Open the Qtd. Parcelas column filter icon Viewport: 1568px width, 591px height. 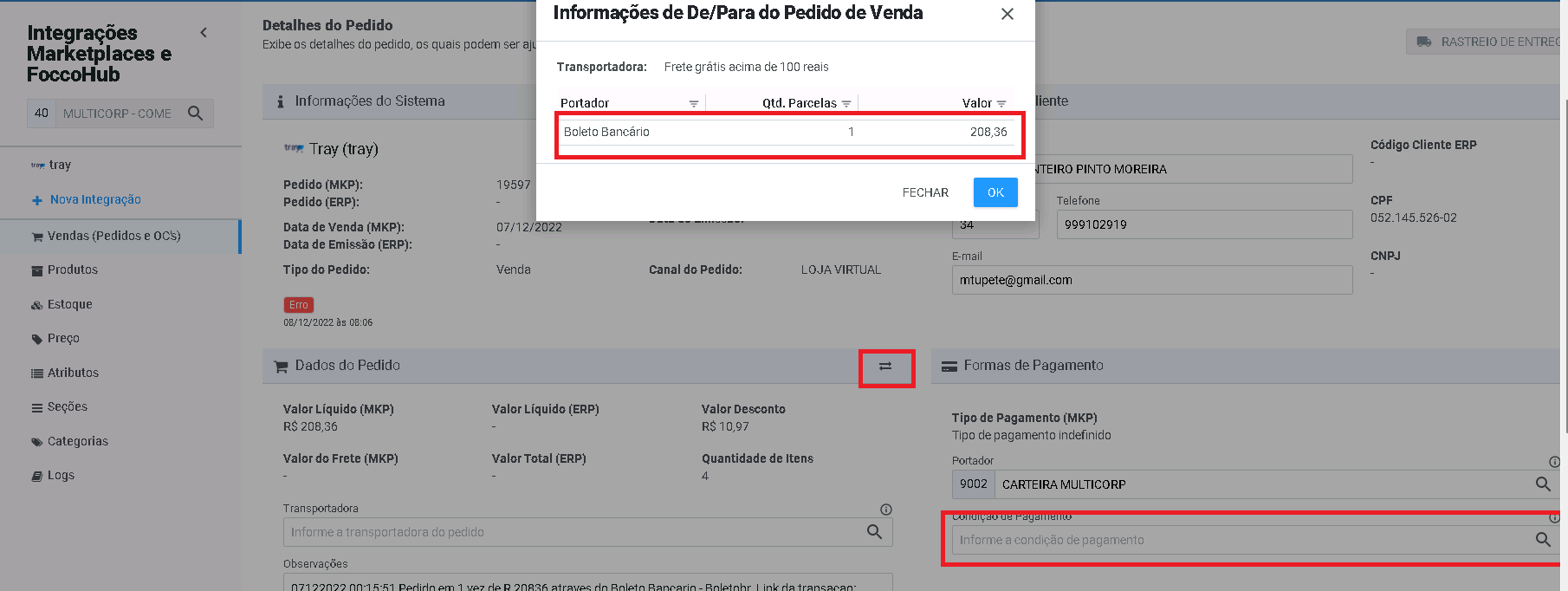pos(846,103)
